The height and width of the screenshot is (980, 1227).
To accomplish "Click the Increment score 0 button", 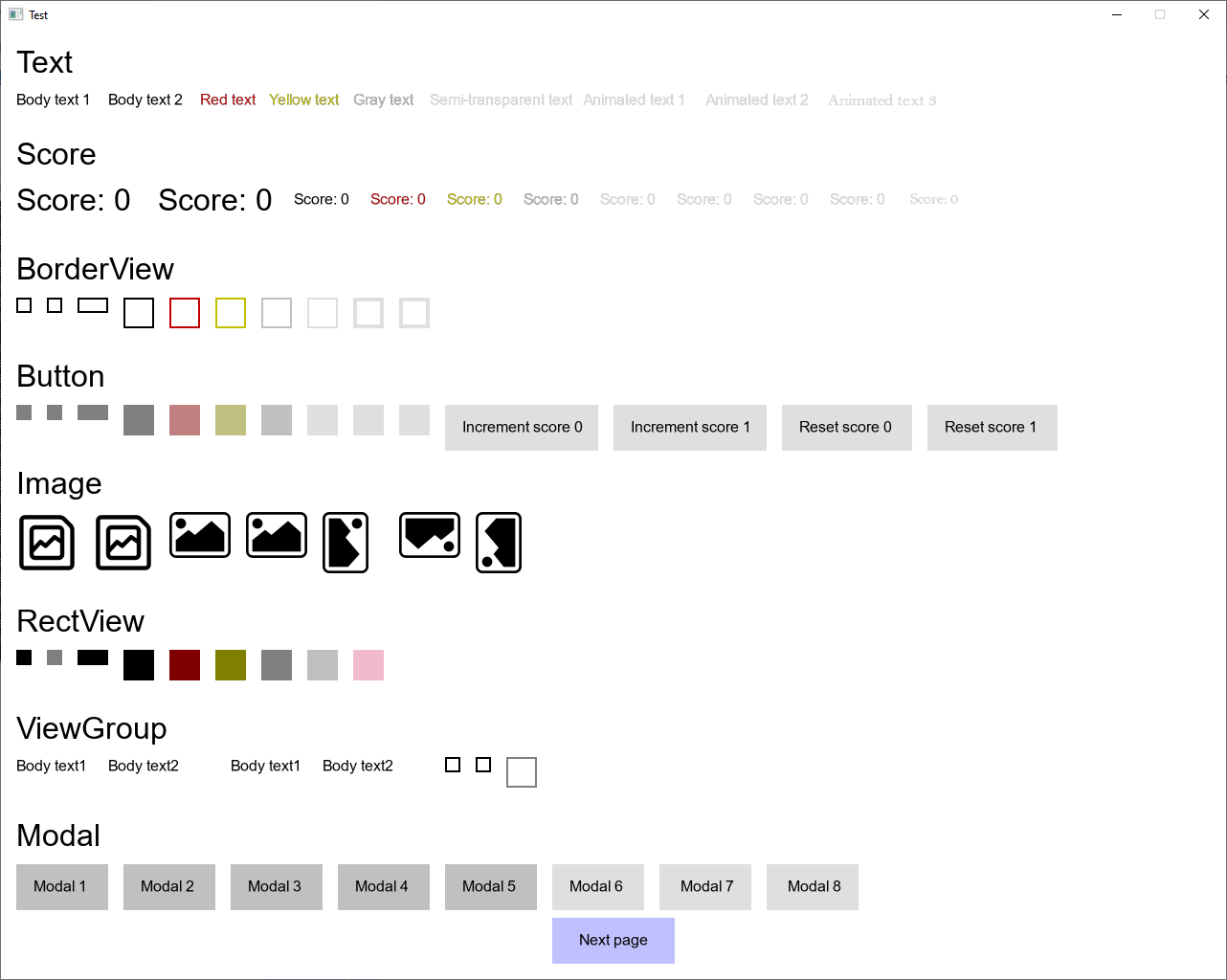I will [x=521, y=428].
